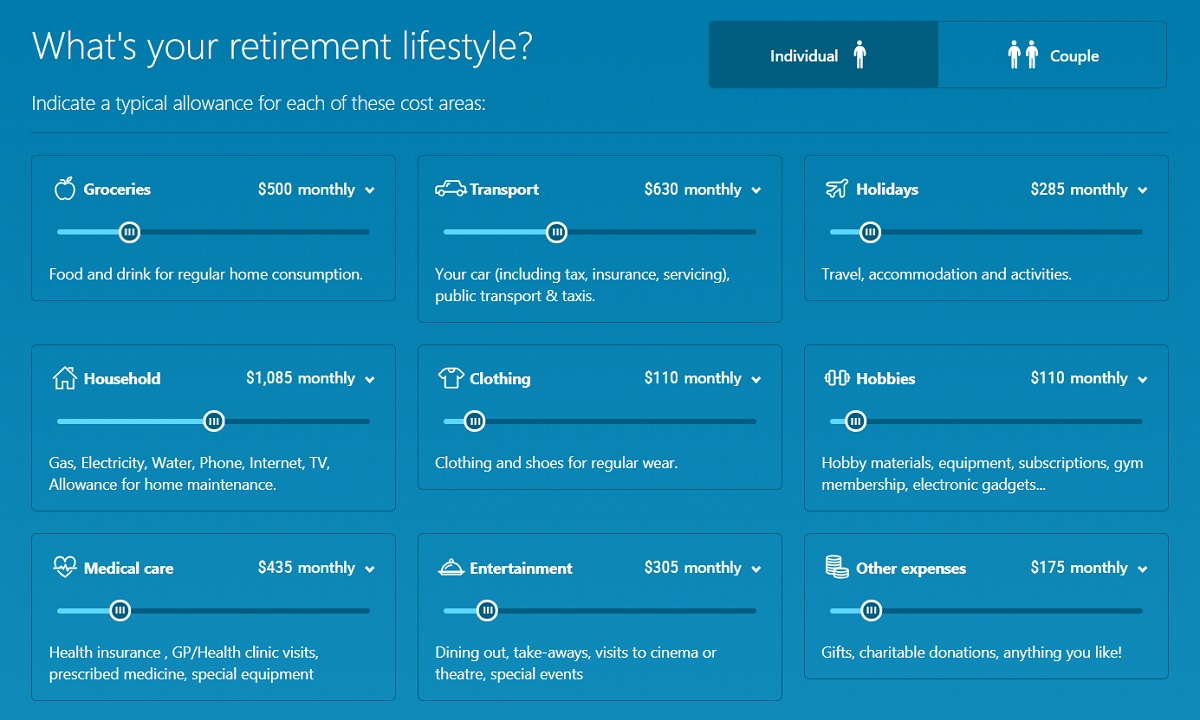
Task: Click the Hobbies dumbbell icon
Action: click(837, 378)
